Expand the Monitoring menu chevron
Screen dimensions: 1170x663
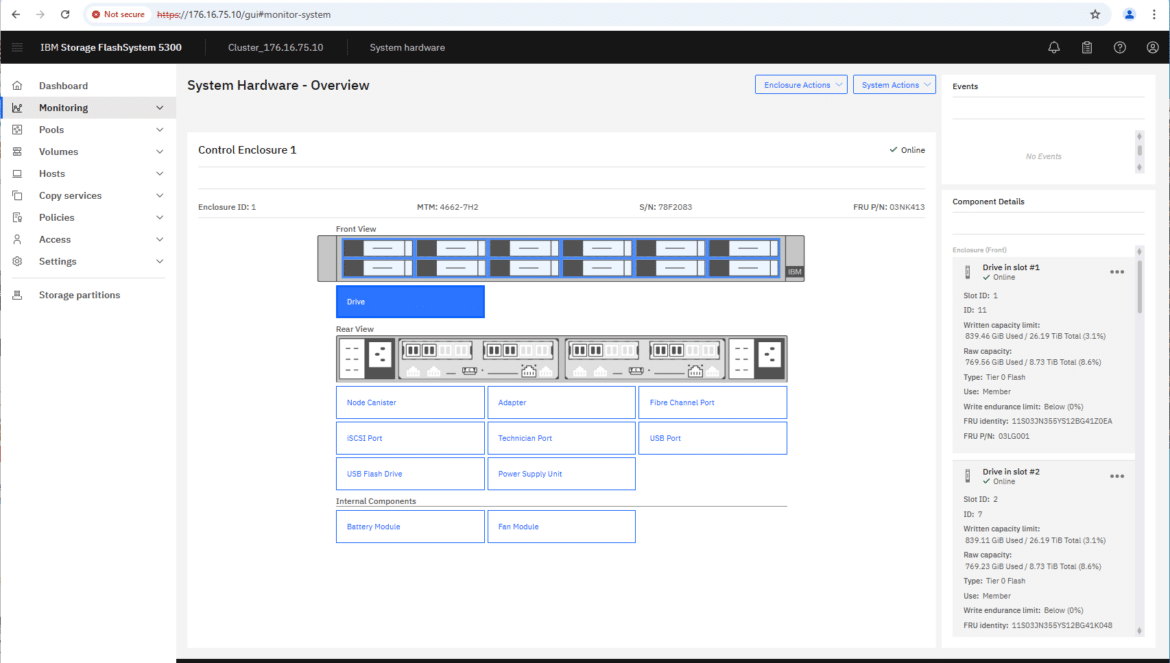pyautogui.click(x=160, y=107)
